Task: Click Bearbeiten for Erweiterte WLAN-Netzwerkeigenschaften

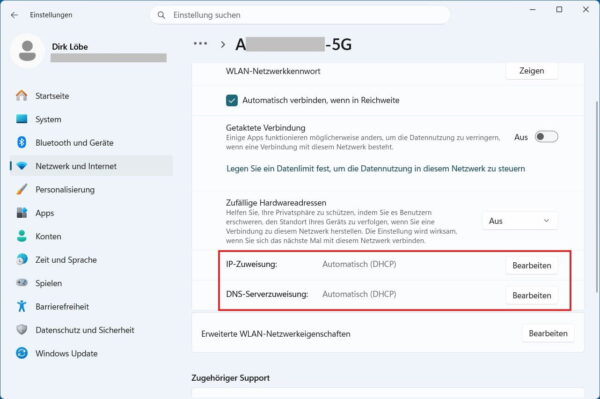Action: 548,333
